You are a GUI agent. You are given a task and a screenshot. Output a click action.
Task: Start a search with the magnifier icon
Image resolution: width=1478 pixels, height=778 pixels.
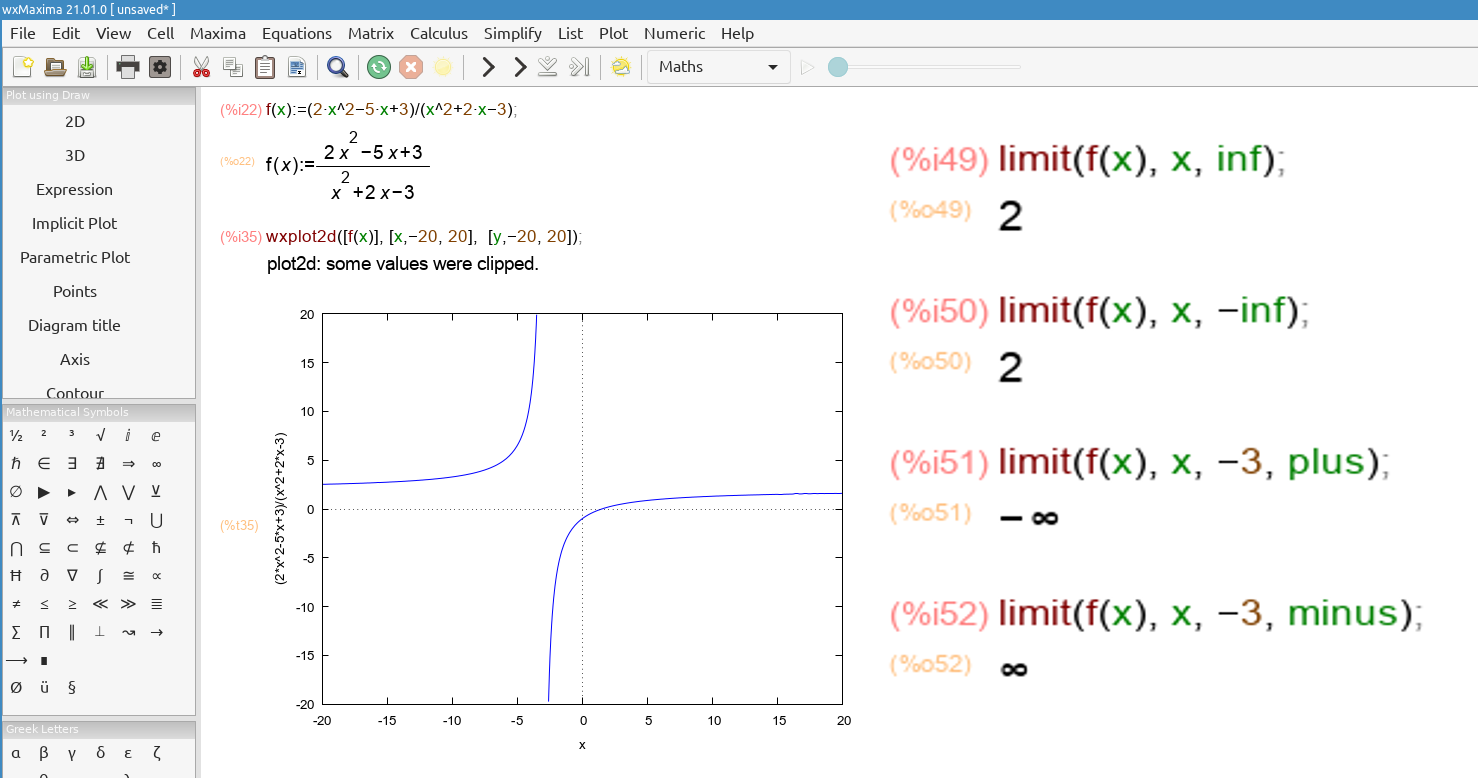tap(337, 66)
